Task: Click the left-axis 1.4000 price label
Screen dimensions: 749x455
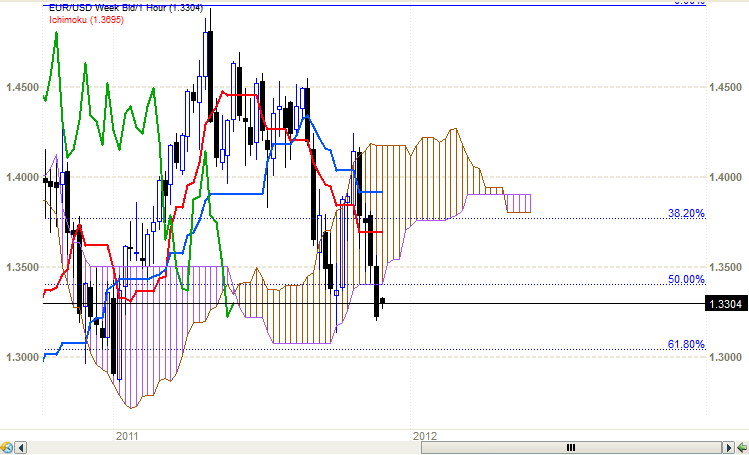Action: click(x=22, y=177)
